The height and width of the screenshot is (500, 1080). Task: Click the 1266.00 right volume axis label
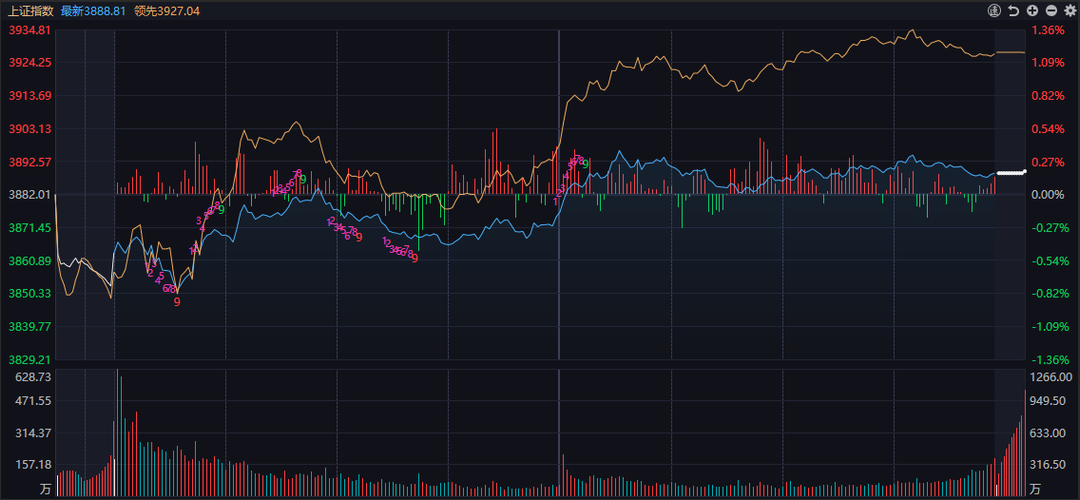tap(1051, 377)
